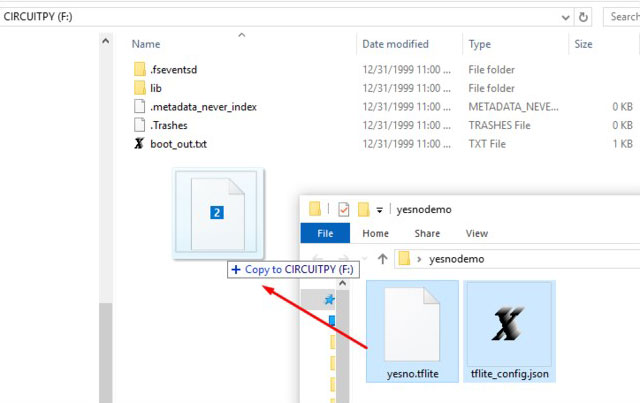Click the lib folder icon

pos(139,88)
